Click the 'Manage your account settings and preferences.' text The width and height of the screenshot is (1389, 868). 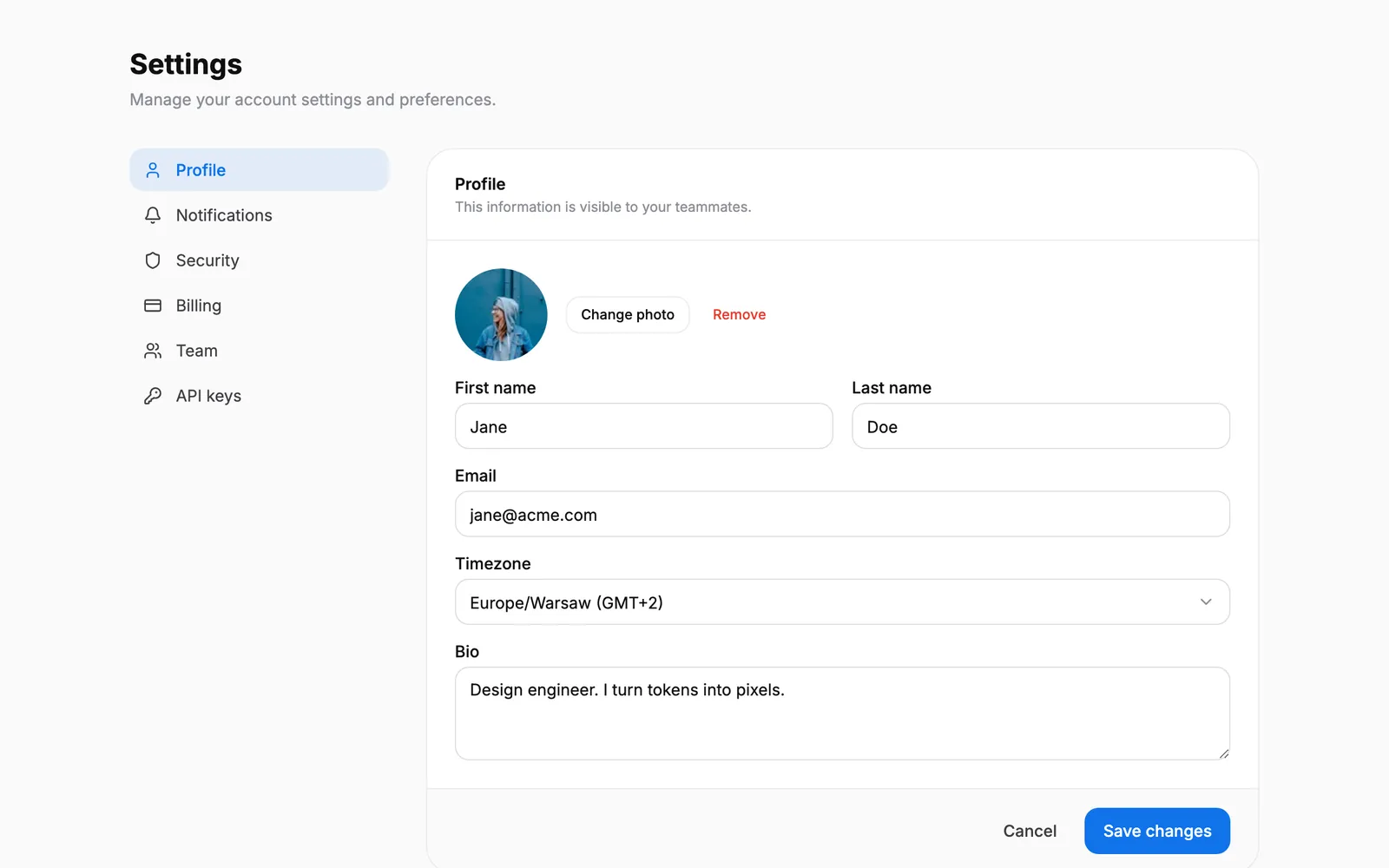[313, 100]
